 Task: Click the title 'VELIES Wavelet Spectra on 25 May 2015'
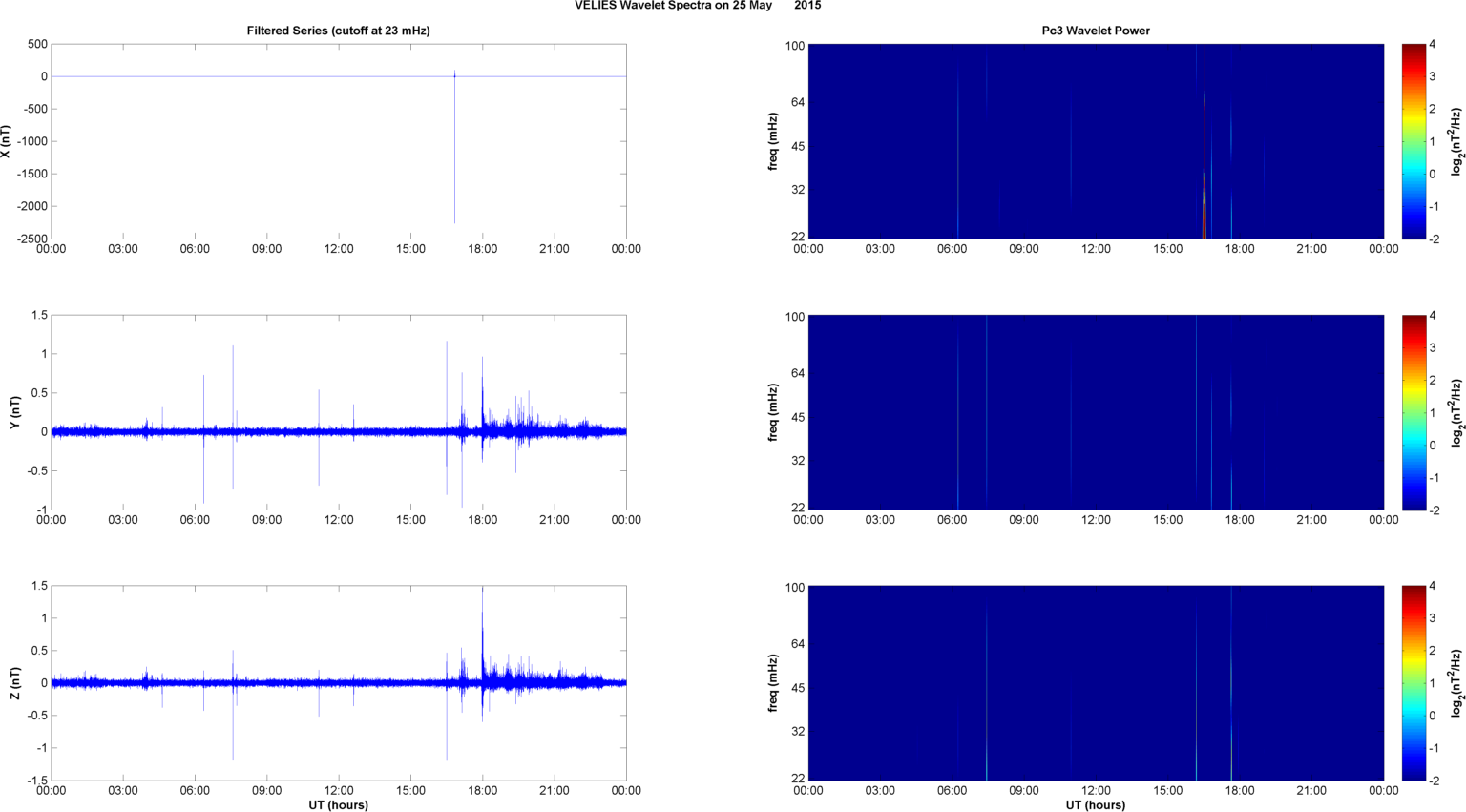(697, 6)
